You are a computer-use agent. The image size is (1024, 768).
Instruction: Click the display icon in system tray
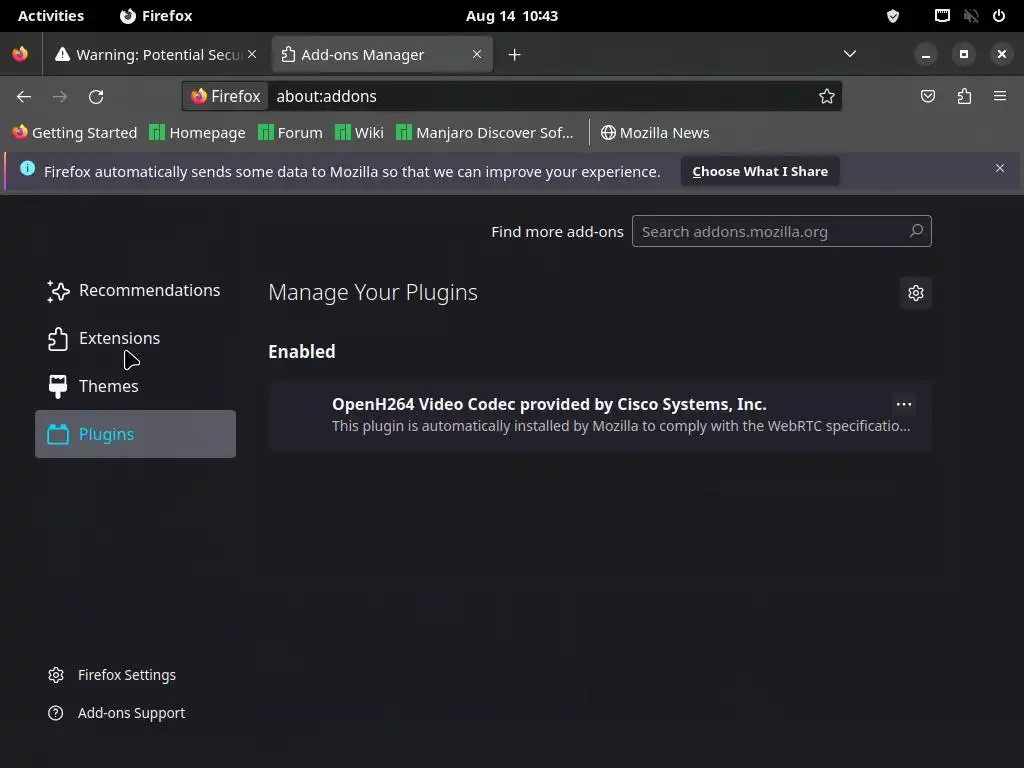click(942, 16)
